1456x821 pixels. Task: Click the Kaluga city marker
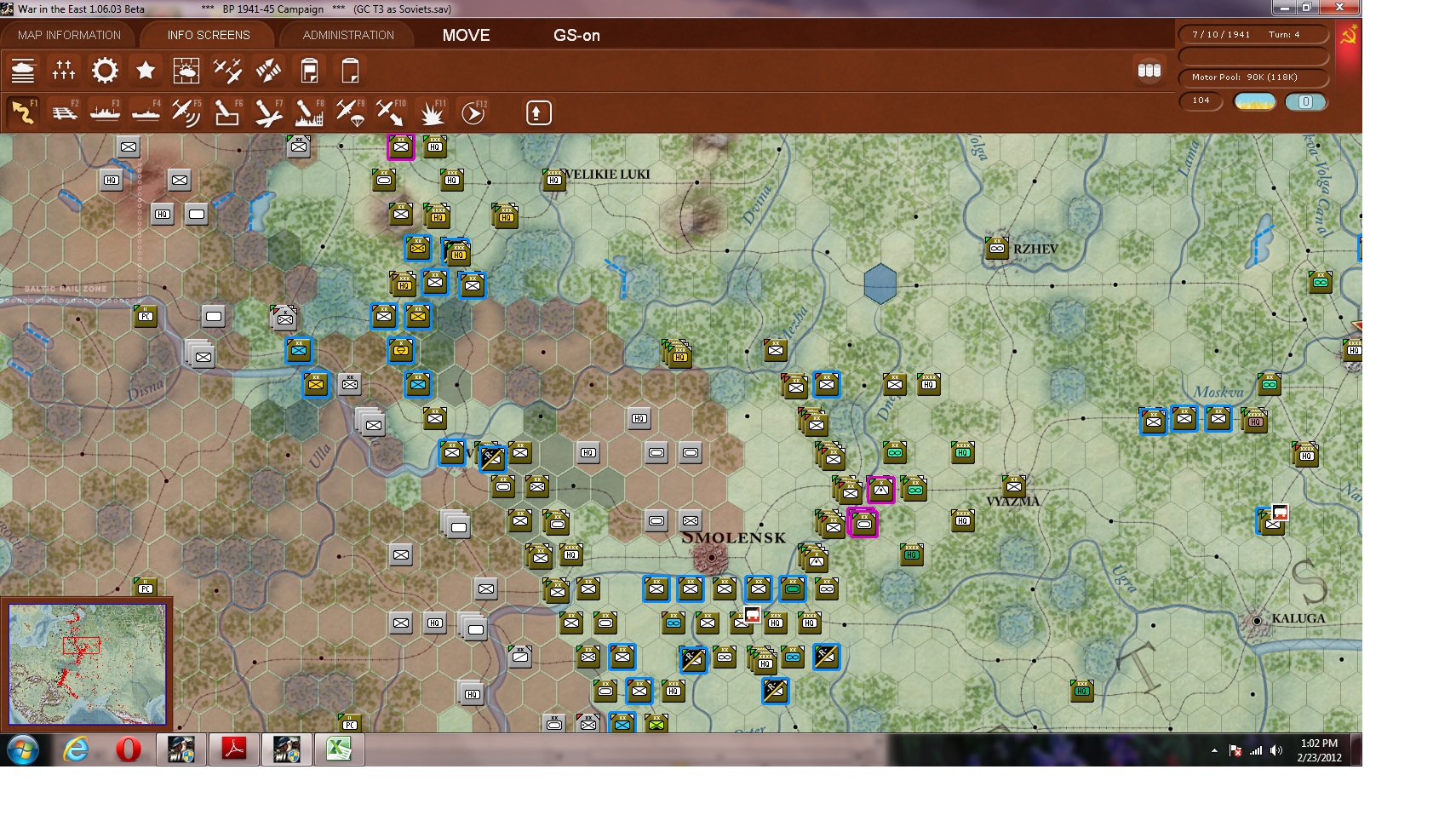click(x=1257, y=621)
